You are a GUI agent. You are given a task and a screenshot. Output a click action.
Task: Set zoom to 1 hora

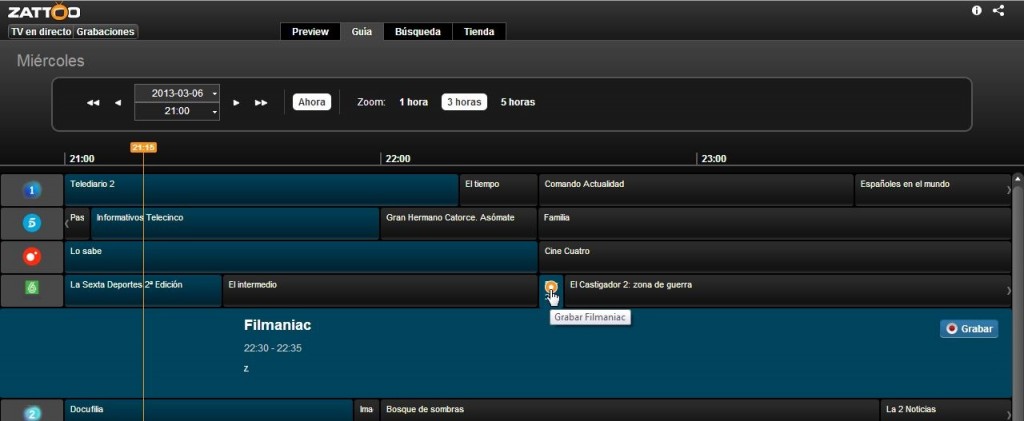(413, 102)
